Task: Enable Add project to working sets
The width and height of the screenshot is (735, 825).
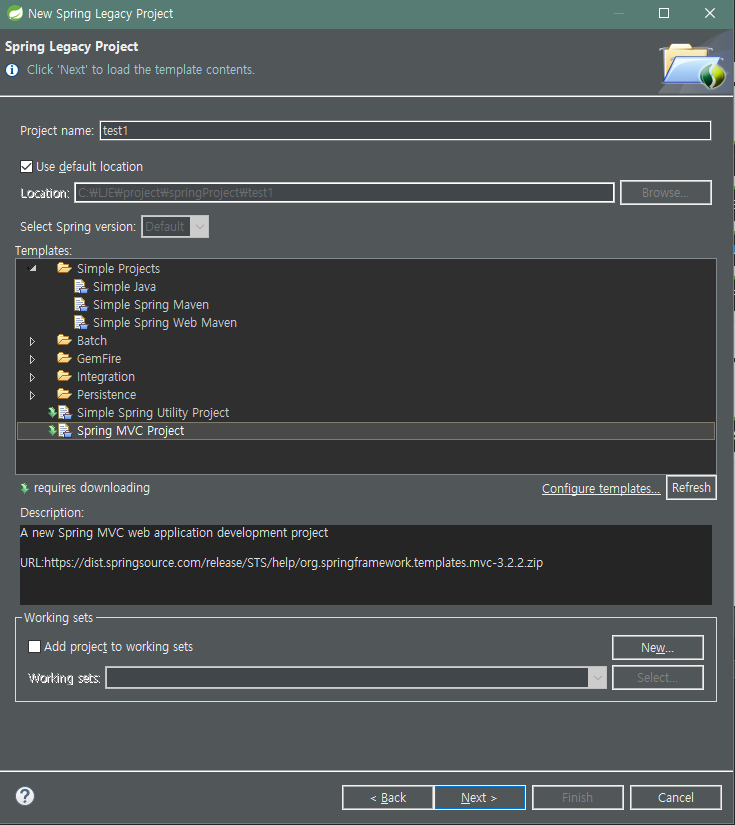Action: (x=34, y=647)
